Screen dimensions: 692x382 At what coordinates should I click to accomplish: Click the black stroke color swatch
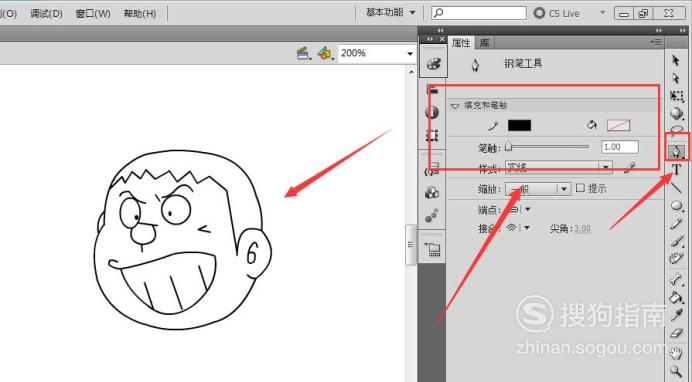click(x=519, y=125)
